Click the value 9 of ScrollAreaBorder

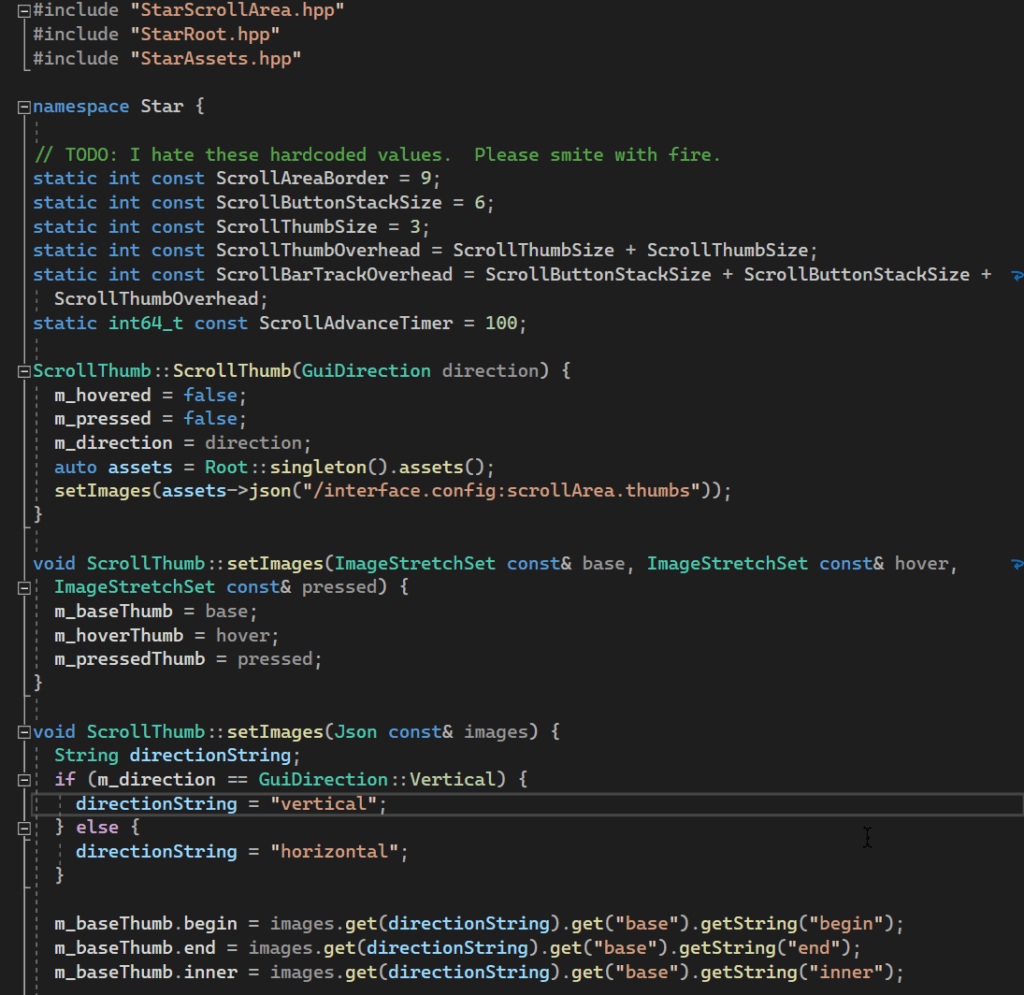426,178
